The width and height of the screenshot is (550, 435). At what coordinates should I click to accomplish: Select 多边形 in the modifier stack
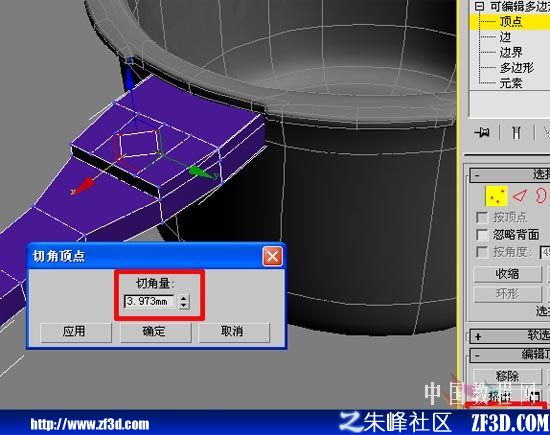point(517,68)
